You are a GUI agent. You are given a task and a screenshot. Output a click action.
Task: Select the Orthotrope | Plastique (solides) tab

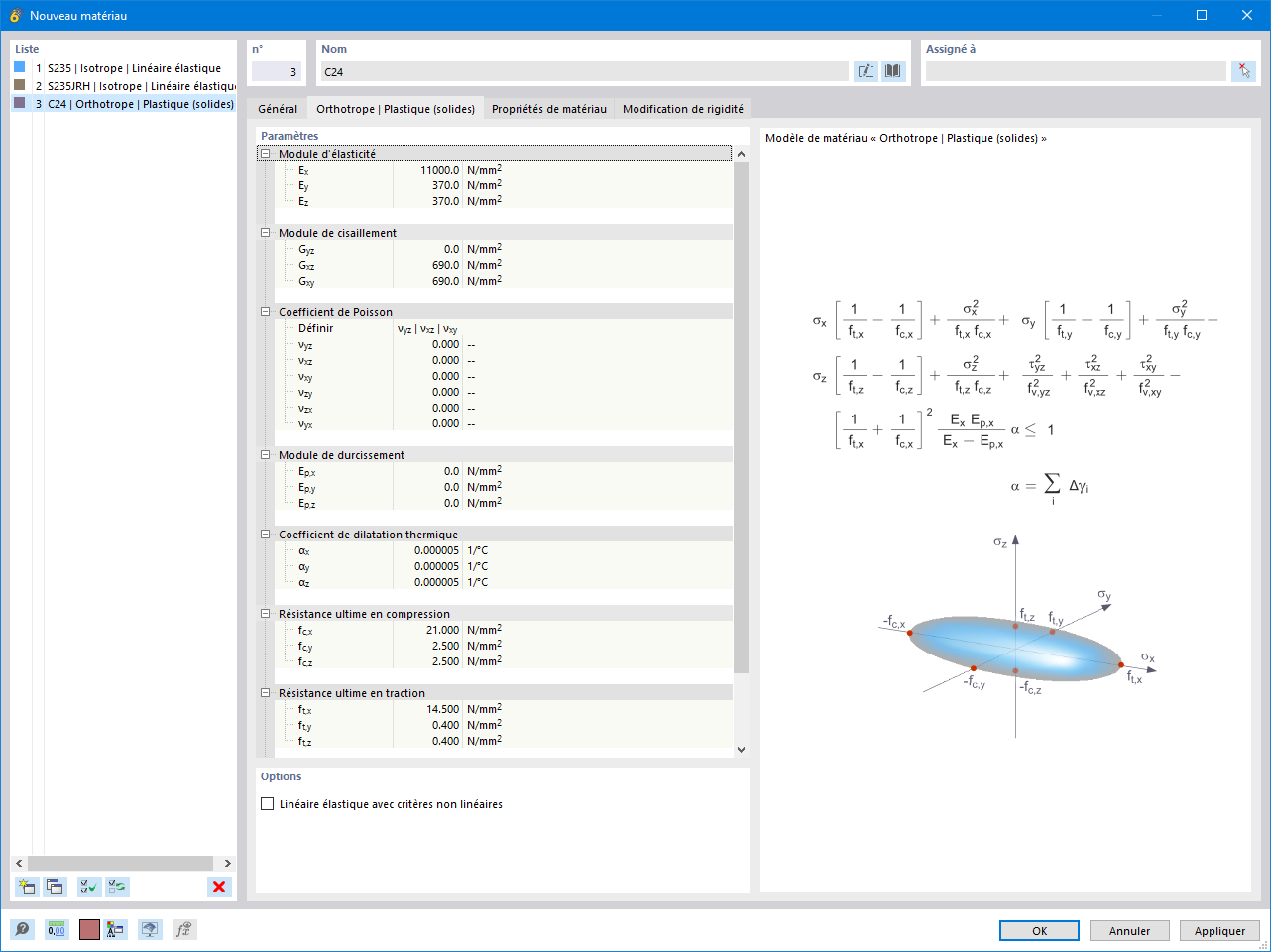tap(396, 109)
